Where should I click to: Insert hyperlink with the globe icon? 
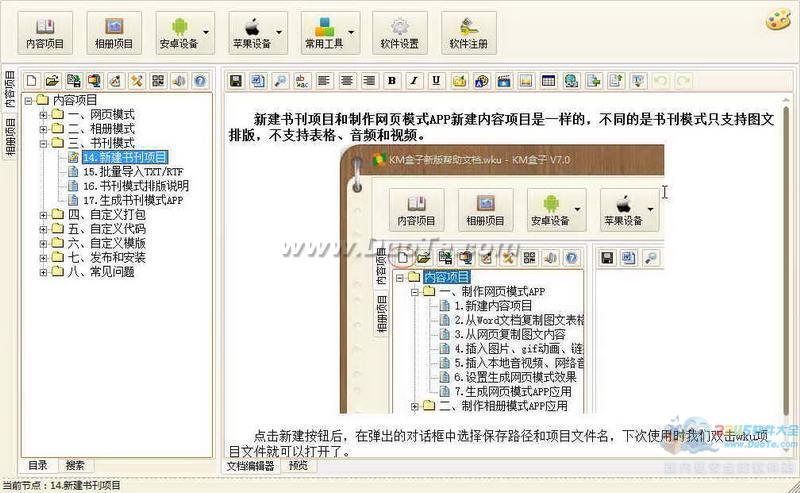(x=571, y=81)
